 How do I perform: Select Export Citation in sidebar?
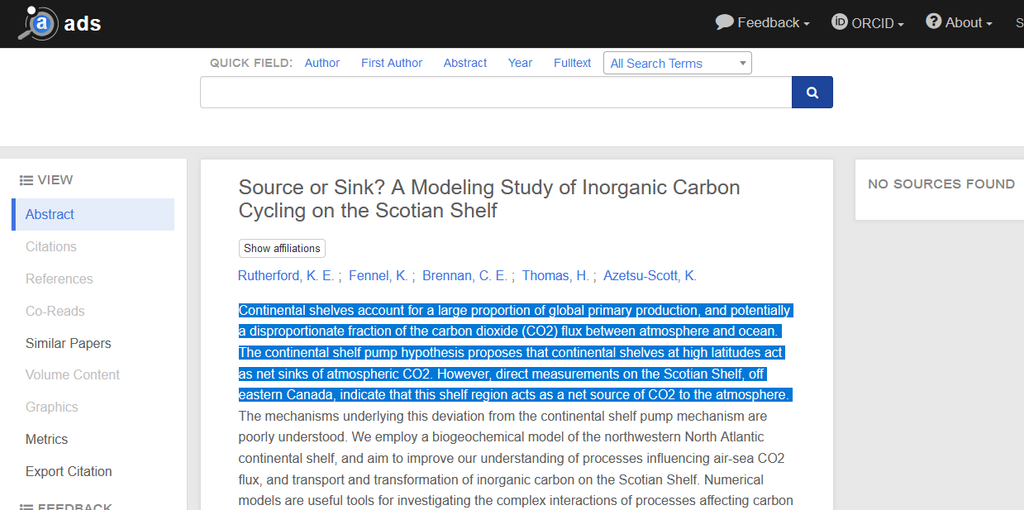coord(69,471)
